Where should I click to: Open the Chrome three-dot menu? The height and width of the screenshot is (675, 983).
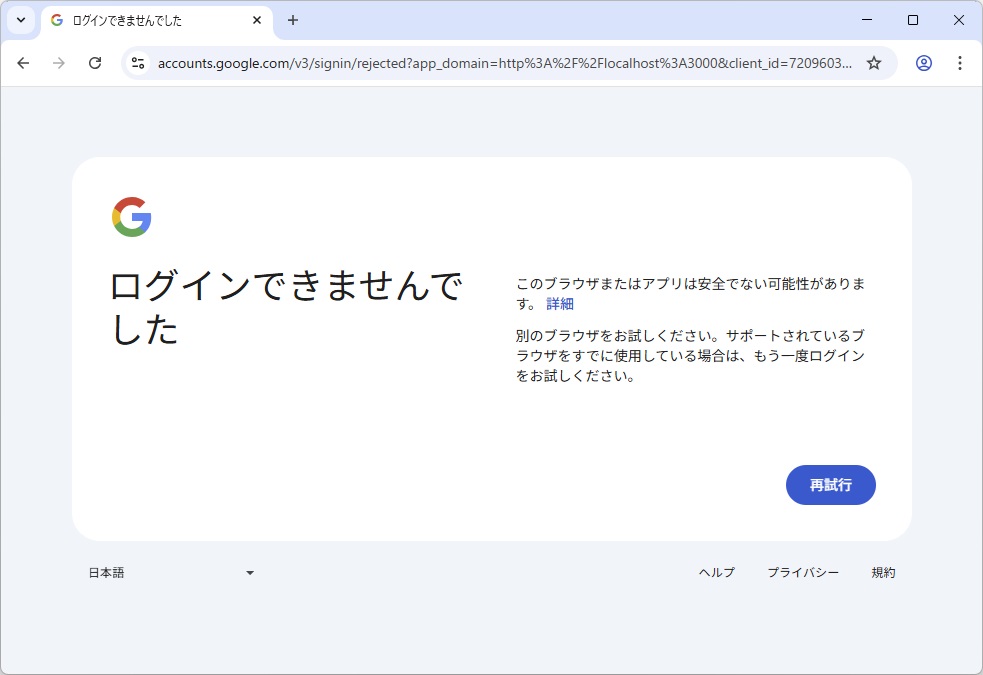(x=960, y=63)
